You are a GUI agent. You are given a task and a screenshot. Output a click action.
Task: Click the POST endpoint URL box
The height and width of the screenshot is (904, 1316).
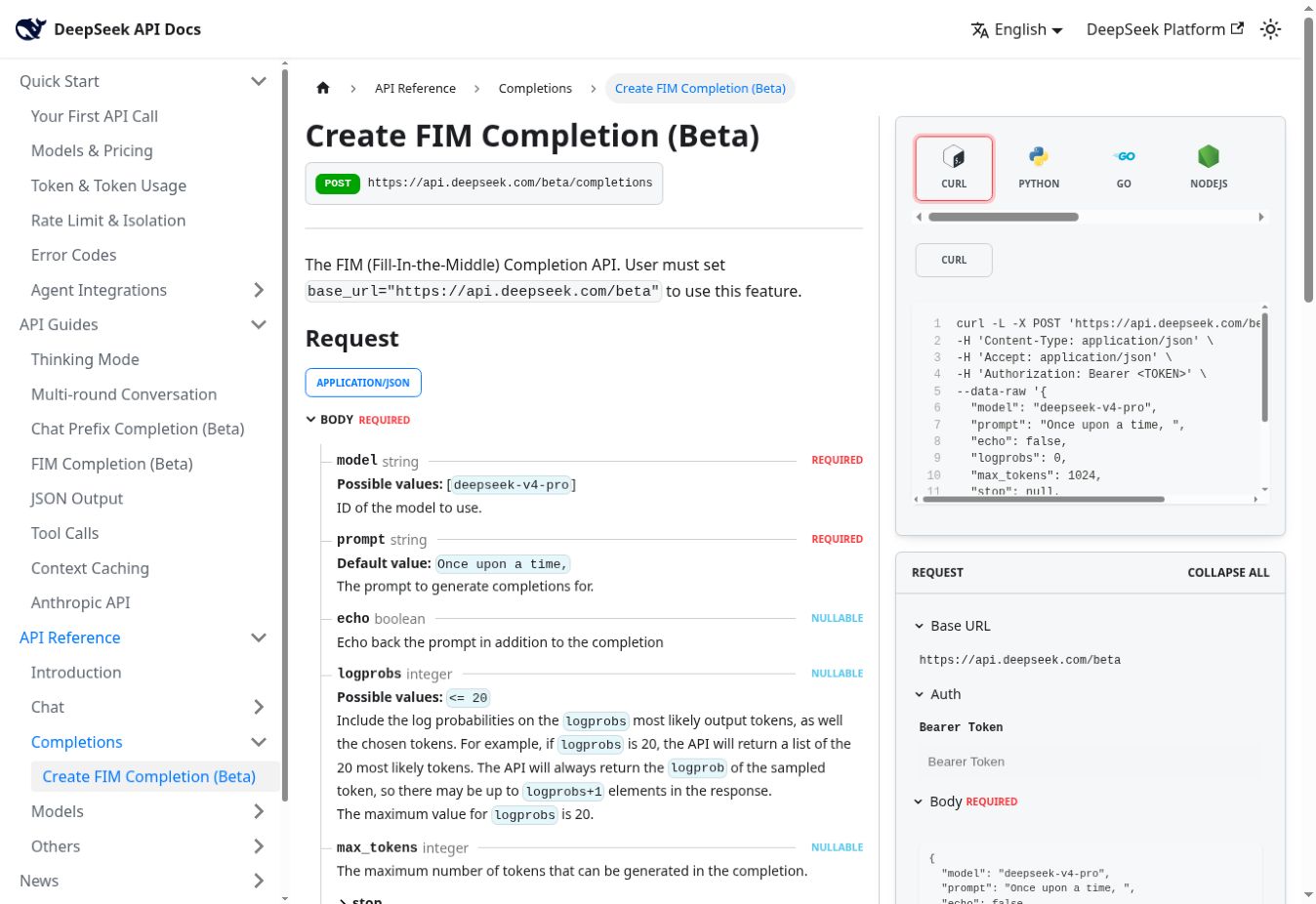coord(484,184)
